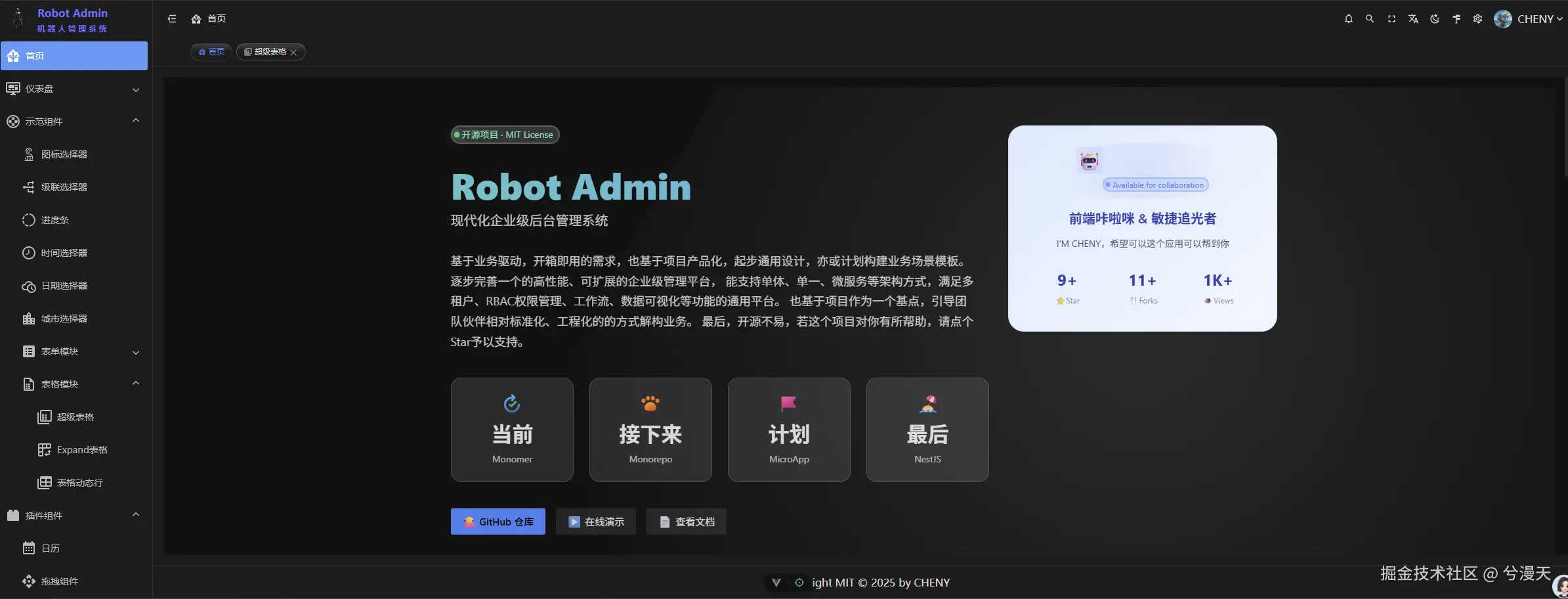Click the 日期选择器 sidebar icon
Image resolution: width=1568 pixels, height=599 pixels.
[x=29, y=286]
